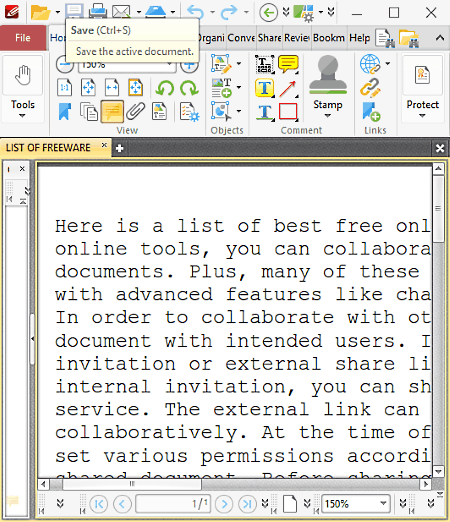Click the Protect document icon
Viewport: 450px width, 522px height.
(422, 75)
